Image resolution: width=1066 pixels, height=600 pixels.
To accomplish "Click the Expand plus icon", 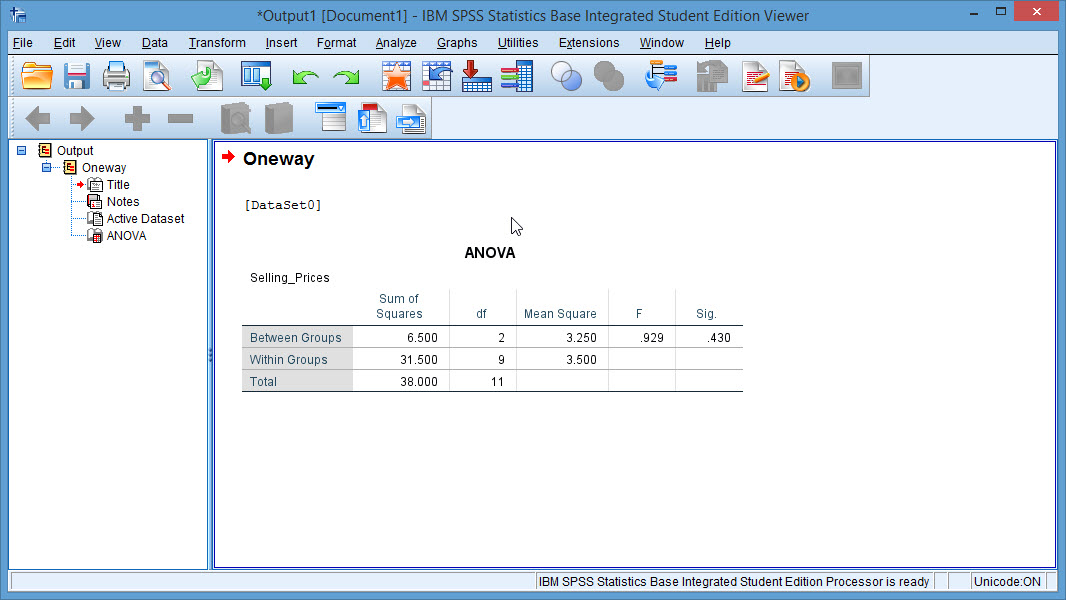I will pos(137,118).
